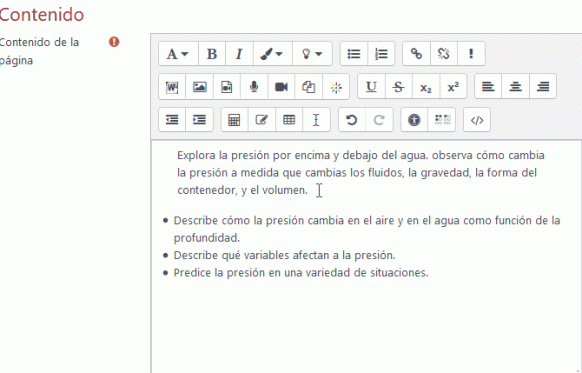Click the required field warning icon
Viewport: 582px width, 373px height.
click(x=114, y=42)
